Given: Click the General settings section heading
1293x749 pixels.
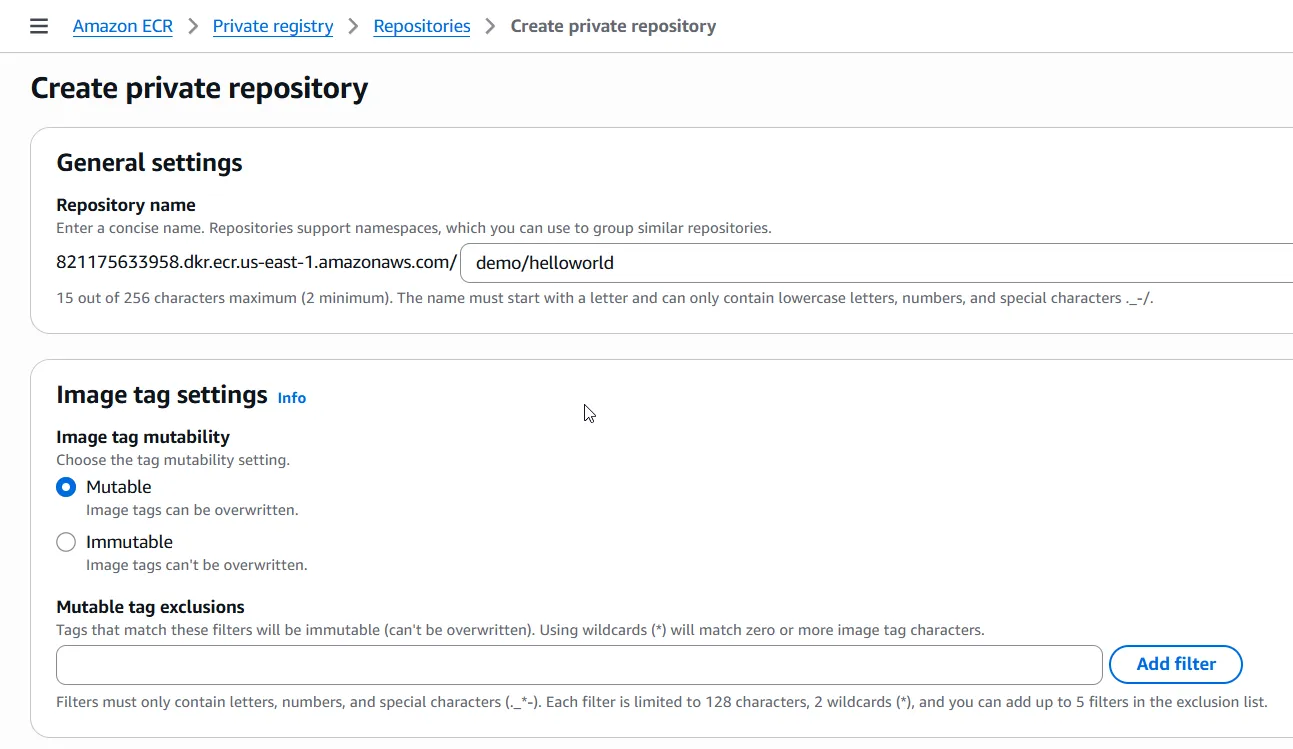Looking at the screenshot, I should [149, 161].
